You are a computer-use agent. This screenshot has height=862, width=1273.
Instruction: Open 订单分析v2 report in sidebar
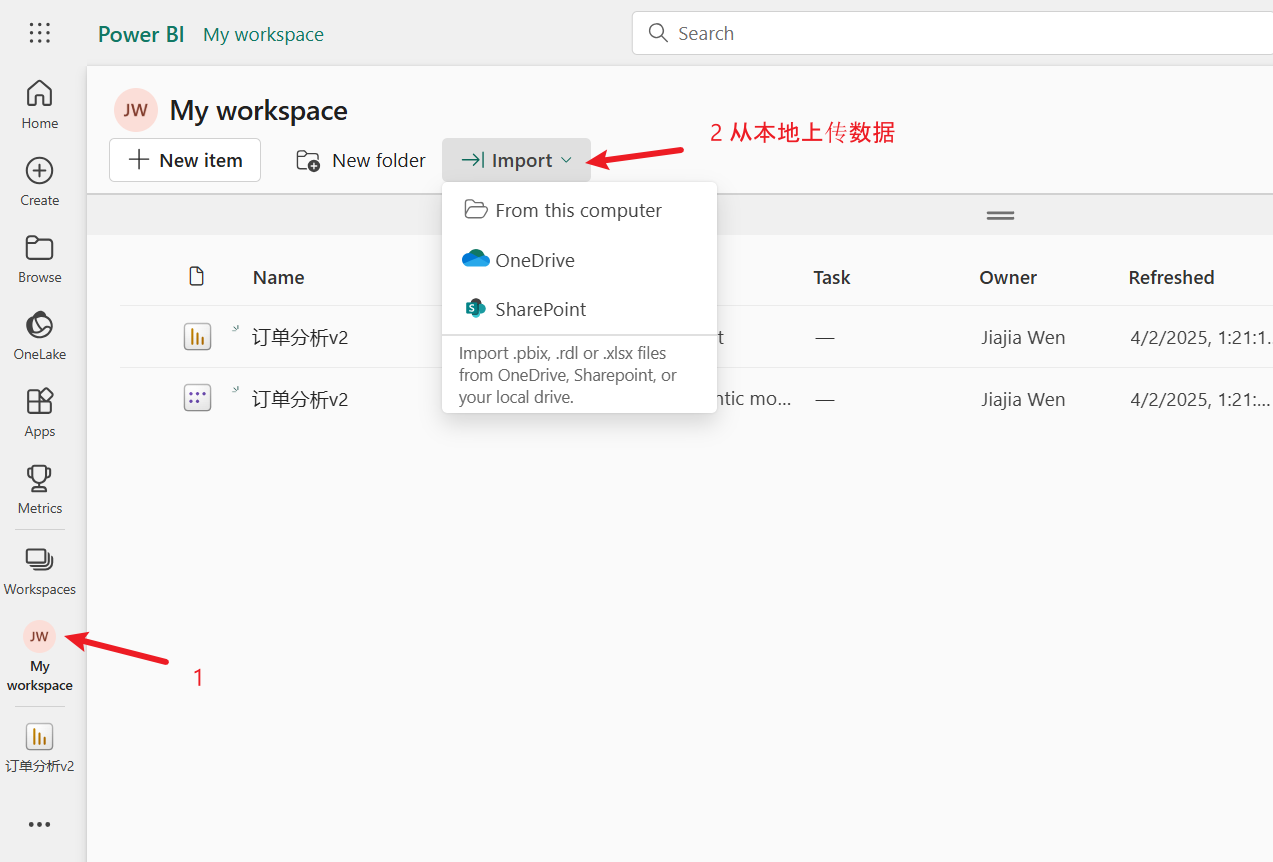click(x=39, y=749)
